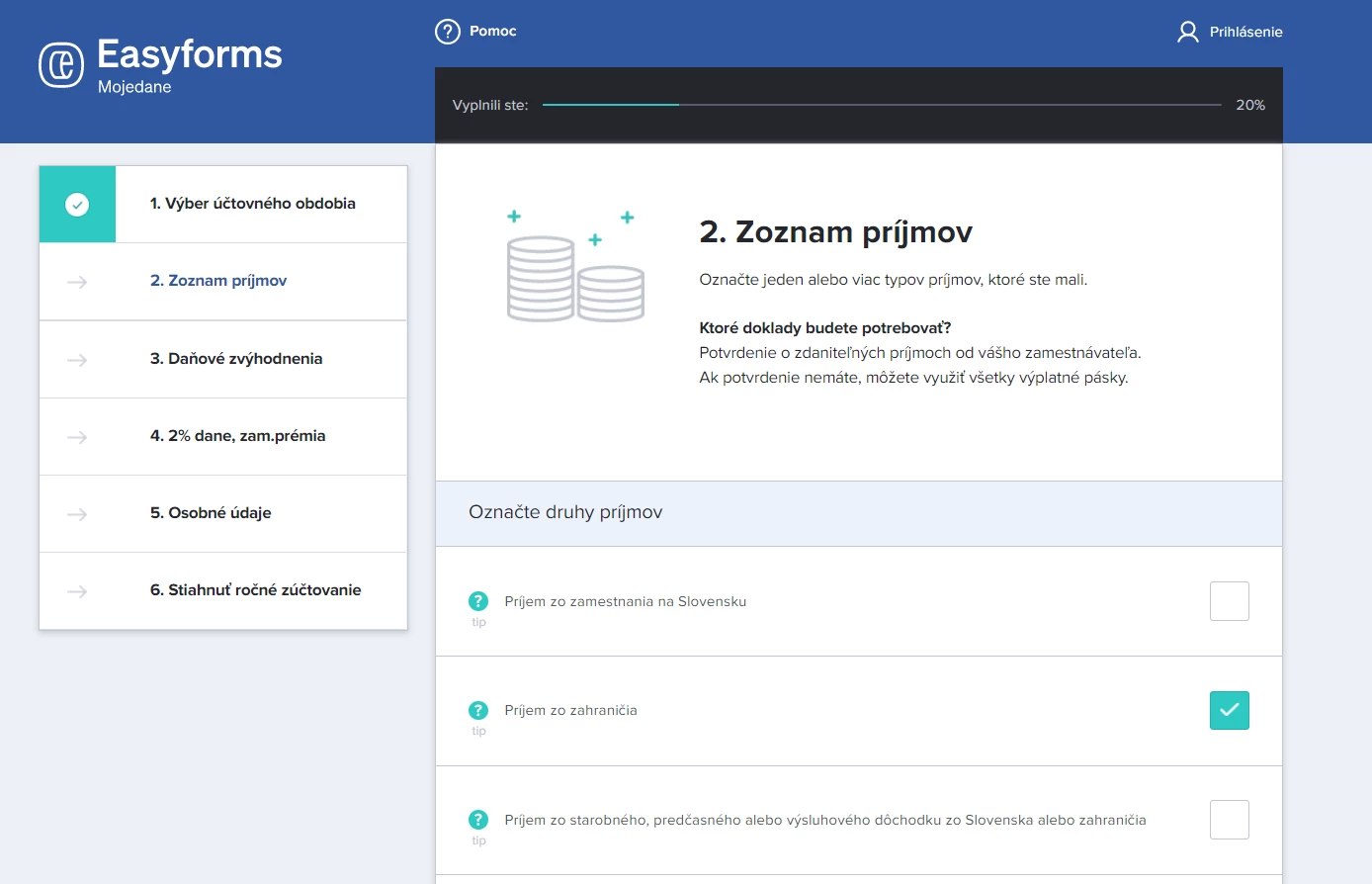Click the Easyforms logo icon

tap(61, 65)
